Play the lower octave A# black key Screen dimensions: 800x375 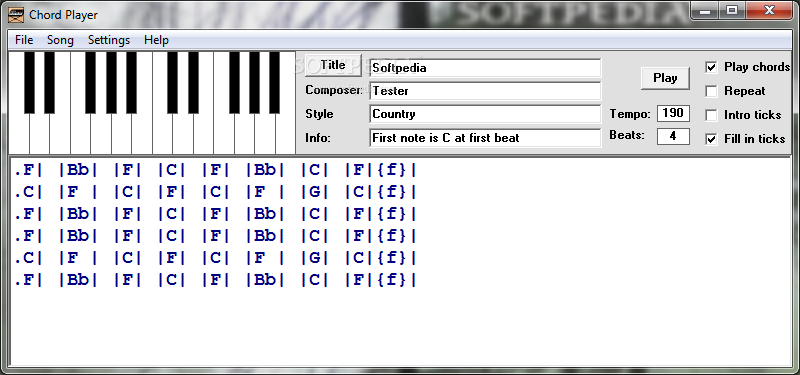pyautogui.click(x=131, y=83)
